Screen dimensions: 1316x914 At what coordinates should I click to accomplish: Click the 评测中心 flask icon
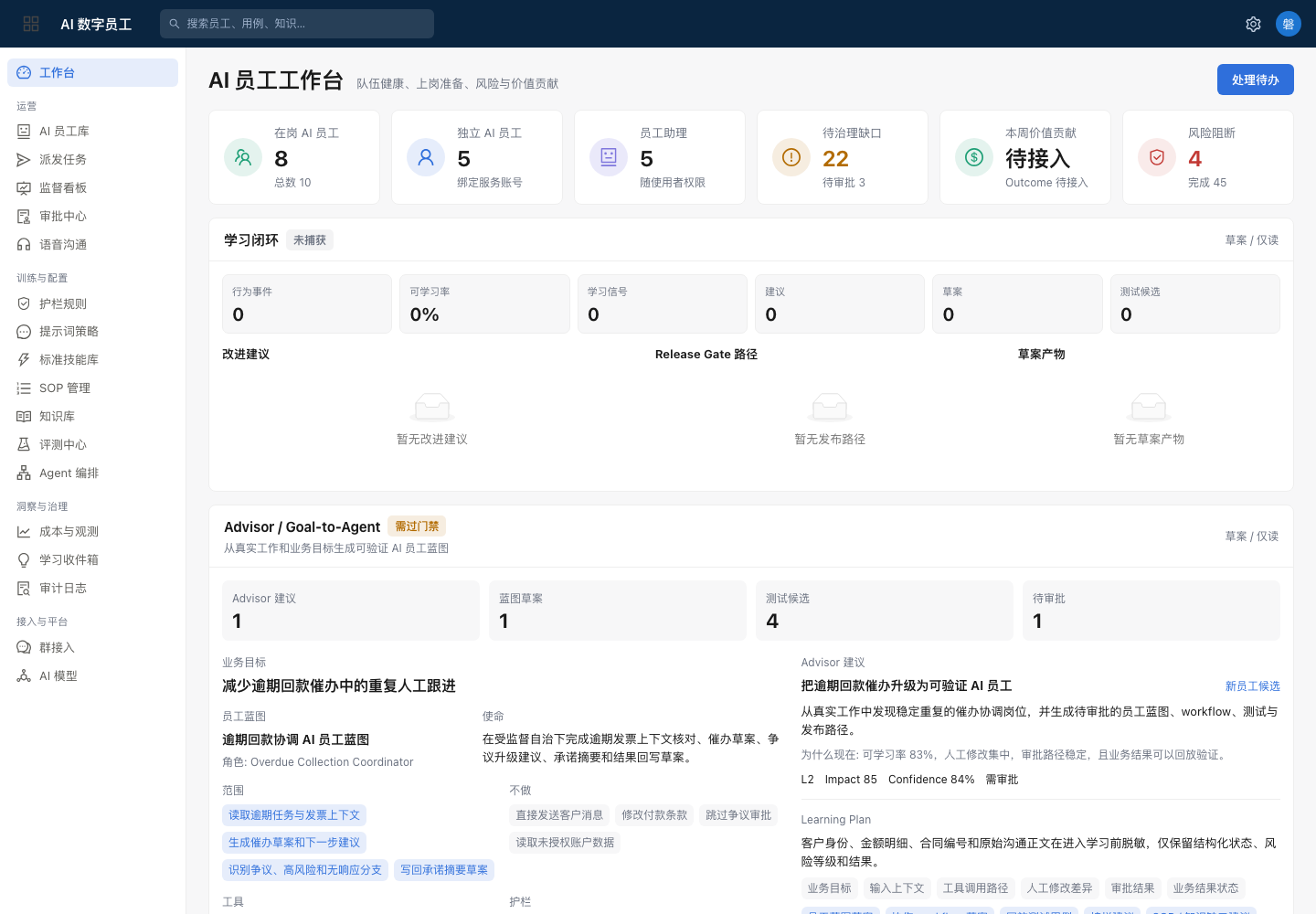point(24,444)
